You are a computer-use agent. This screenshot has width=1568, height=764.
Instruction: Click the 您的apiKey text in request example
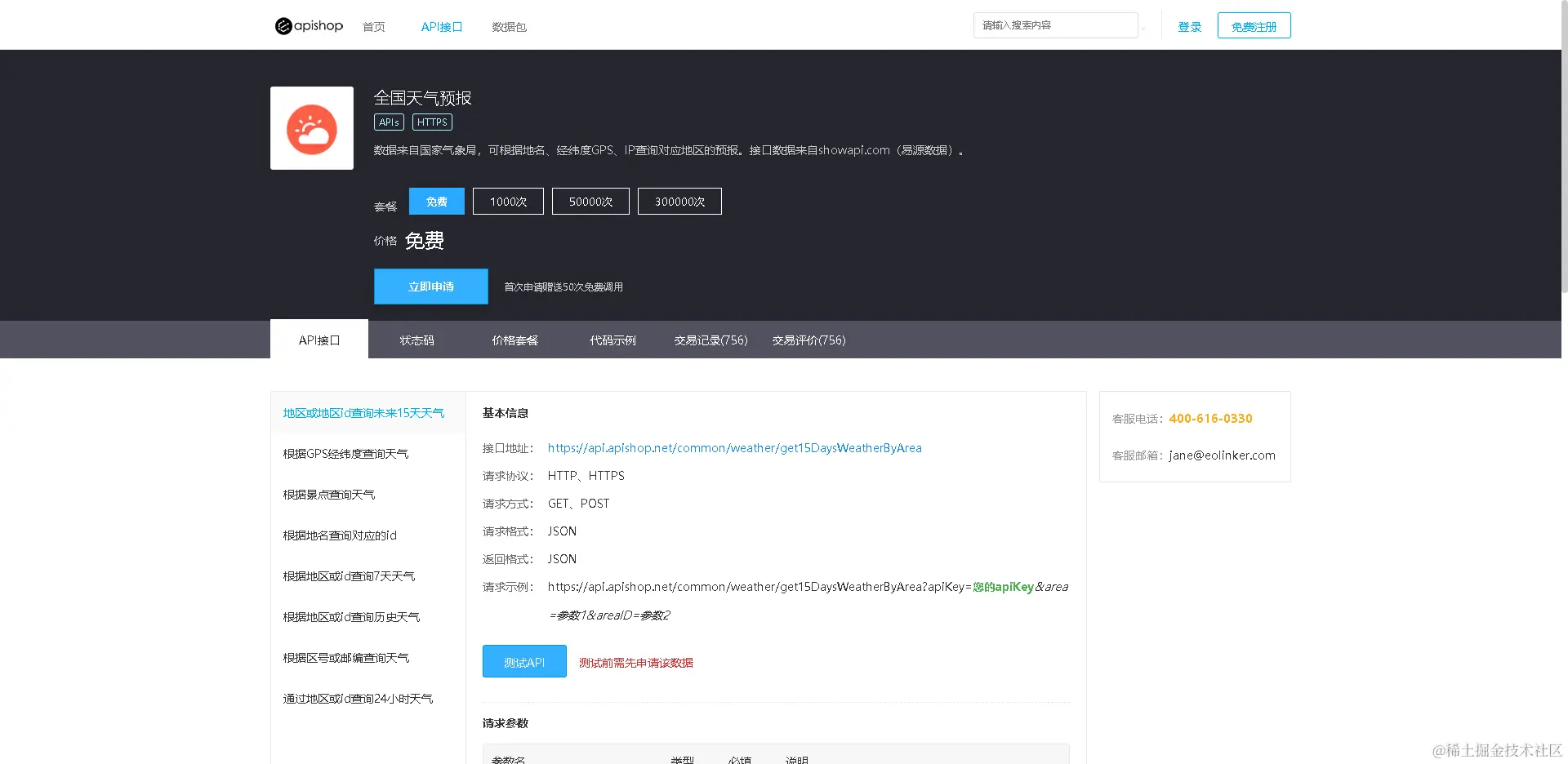[1003, 587]
